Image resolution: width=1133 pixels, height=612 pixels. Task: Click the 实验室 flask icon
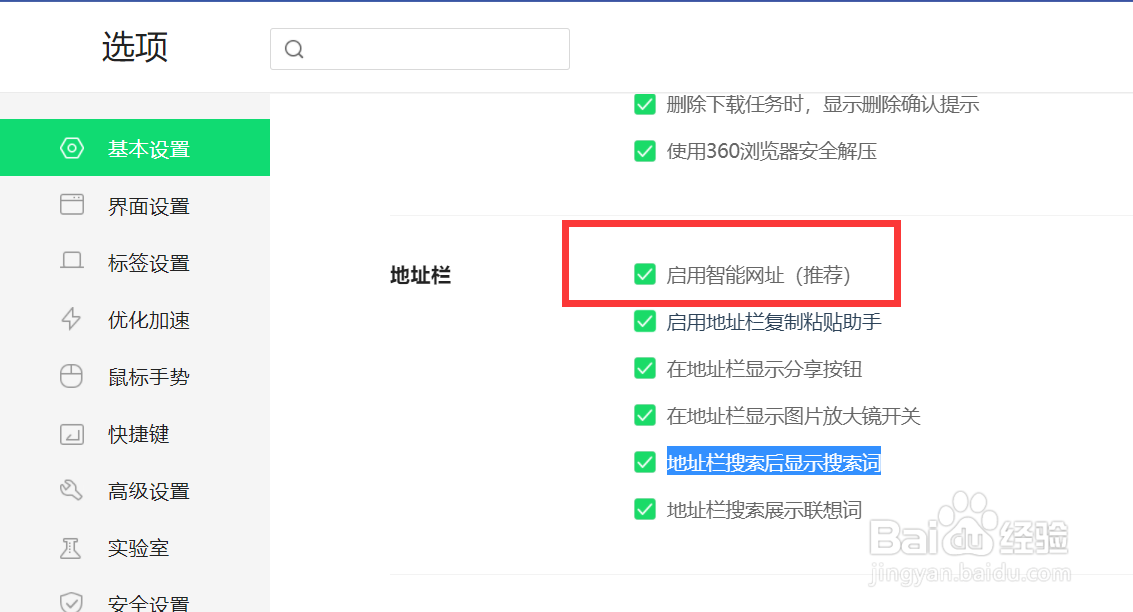point(71,547)
